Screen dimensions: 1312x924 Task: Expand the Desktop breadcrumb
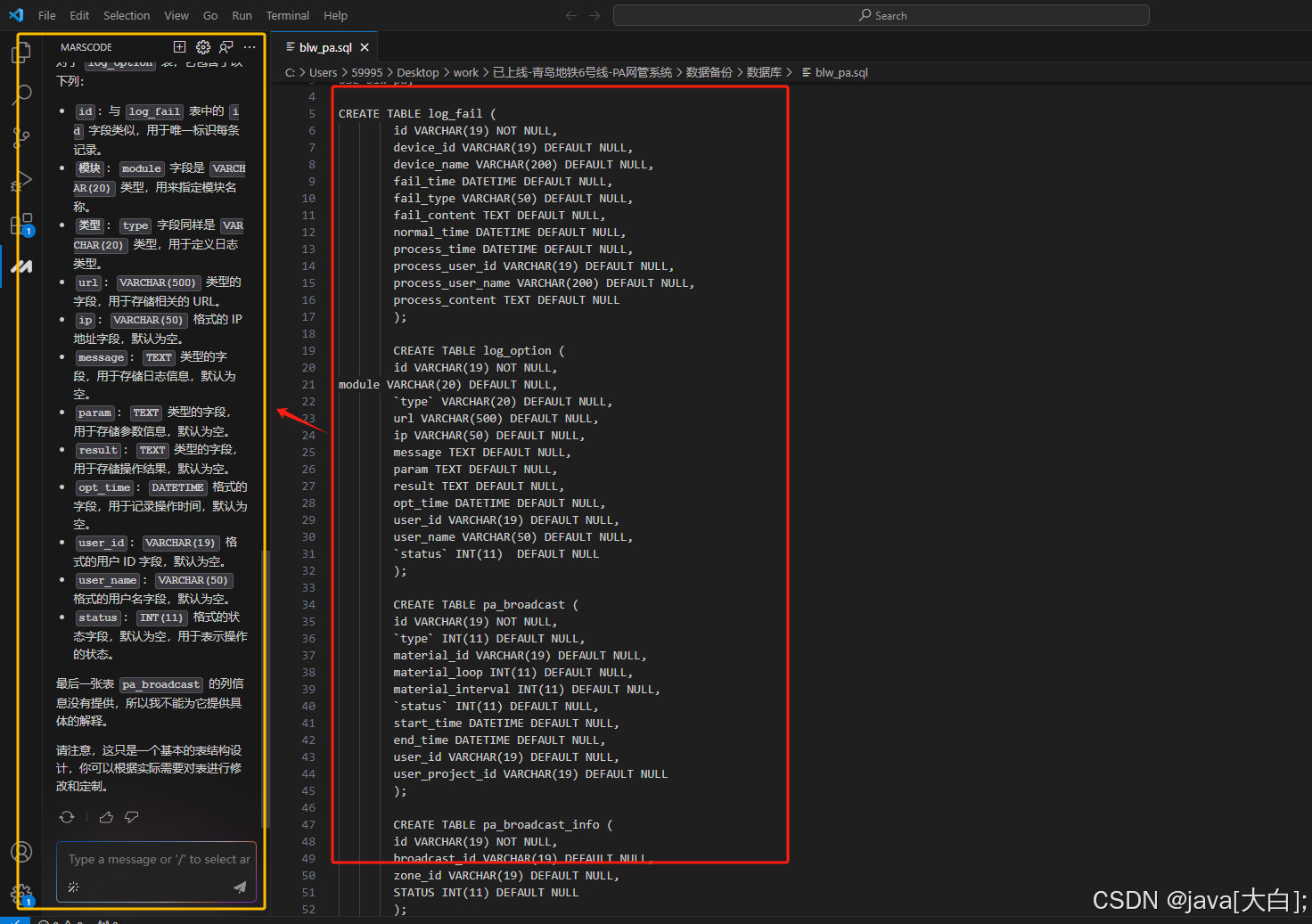click(x=417, y=73)
